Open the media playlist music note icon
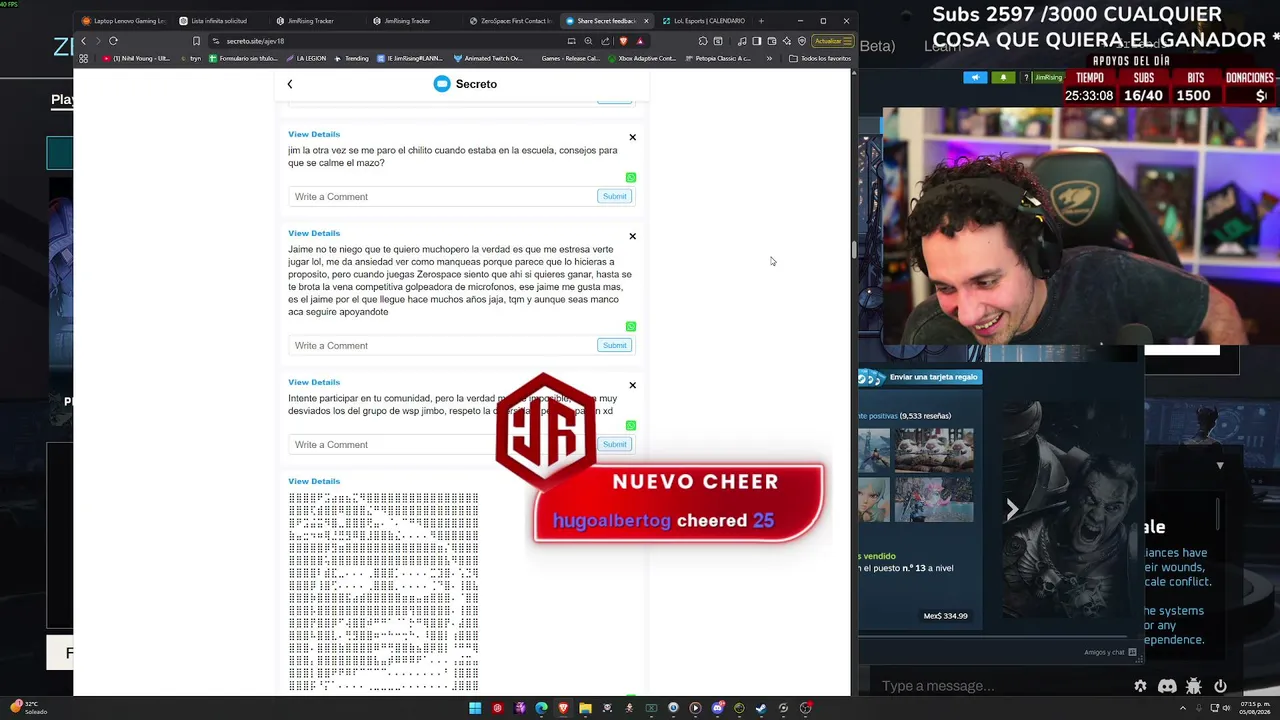1280x720 pixels. click(x=741, y=41)
